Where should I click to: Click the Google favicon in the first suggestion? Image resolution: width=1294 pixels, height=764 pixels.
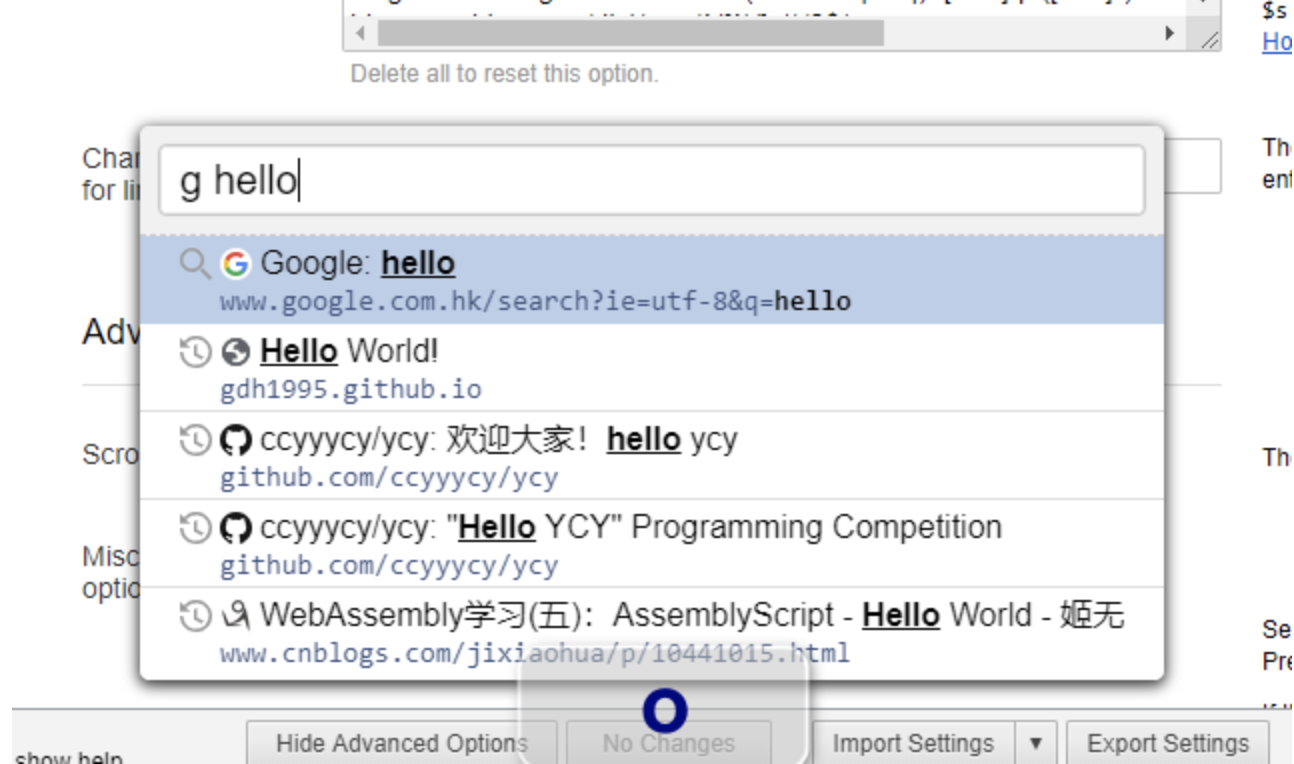coord(235,264)
